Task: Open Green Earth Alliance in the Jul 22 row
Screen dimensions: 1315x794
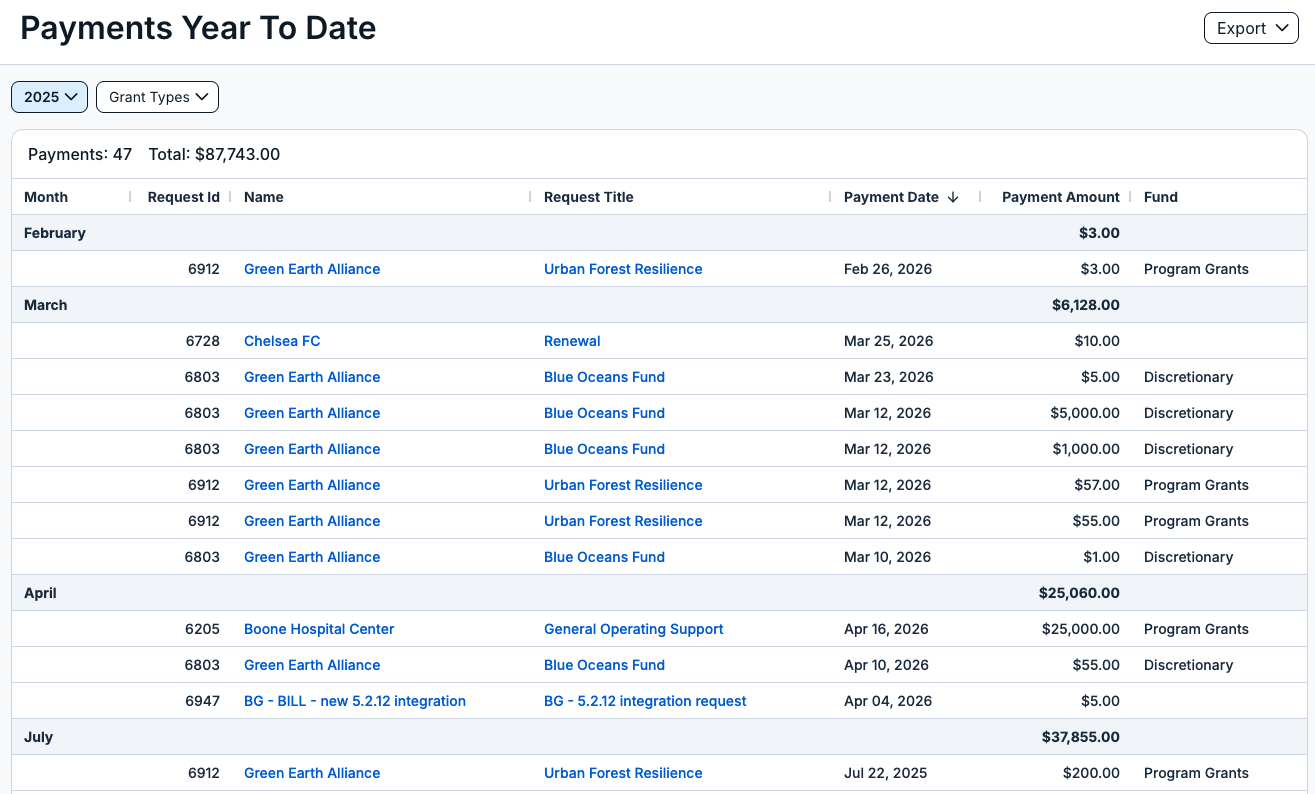Action: coord(312,773)
